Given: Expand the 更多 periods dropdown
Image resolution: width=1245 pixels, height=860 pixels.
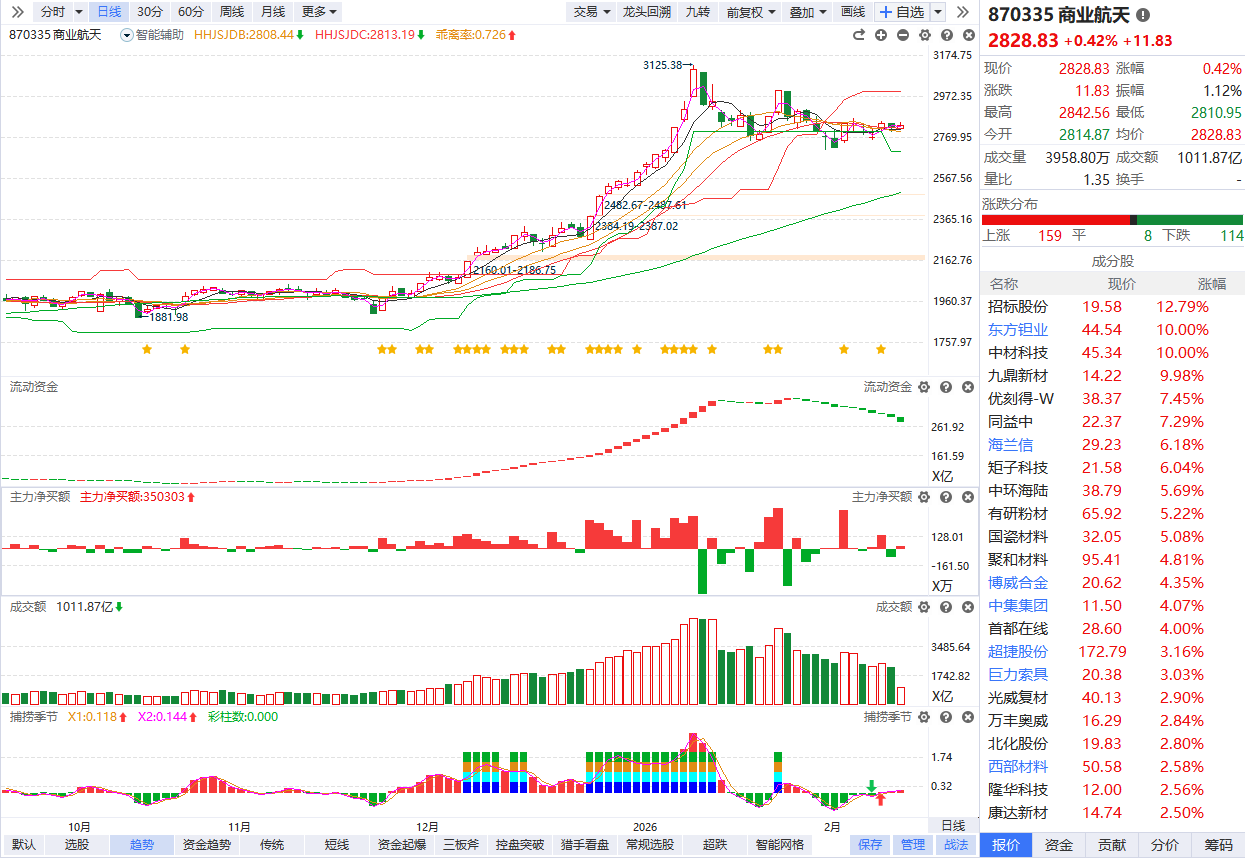Looking at the screenshot, I should [320, 12].
